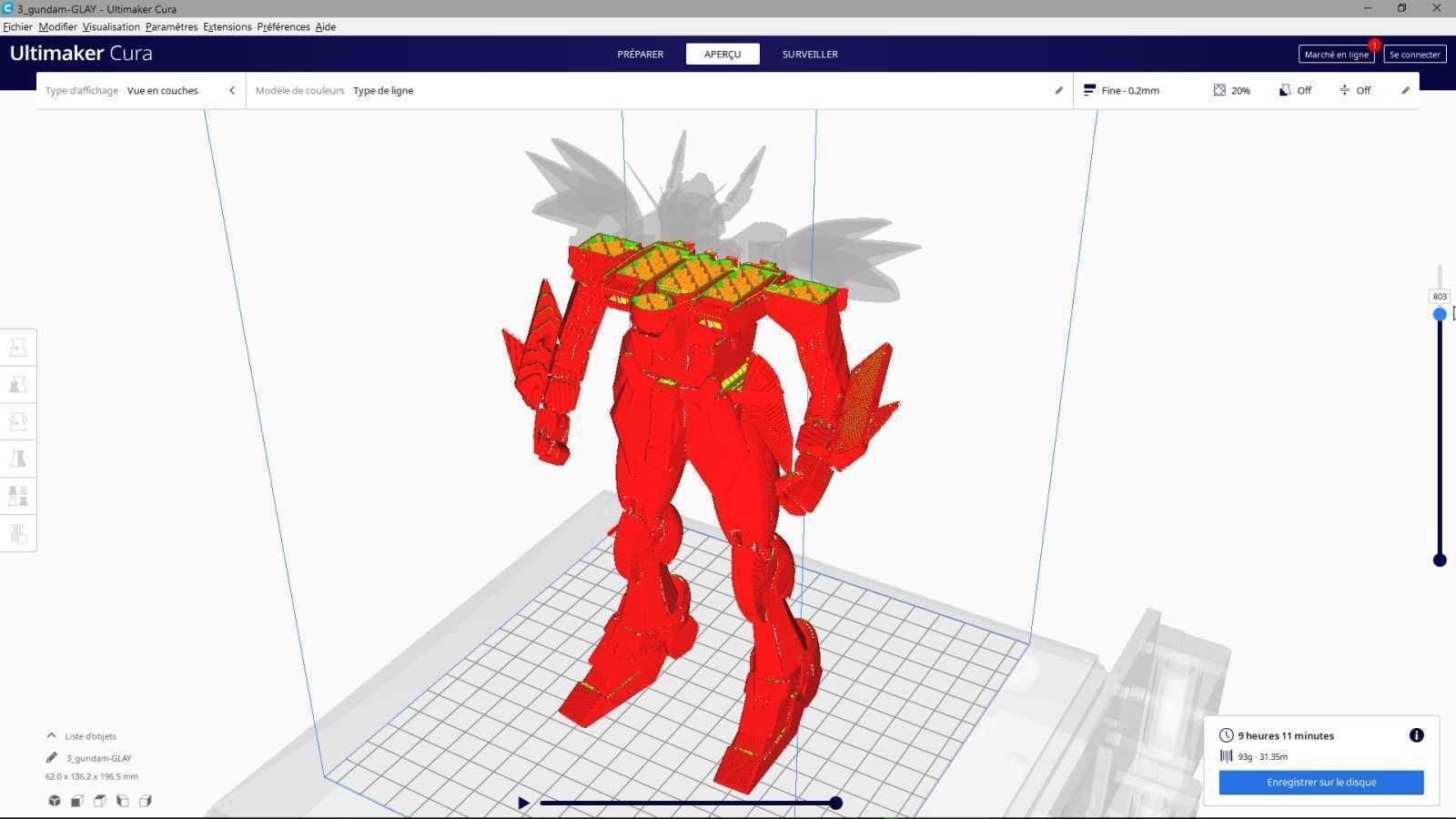
Task: Open the Modifier menu
Action: tap(57, 26)
